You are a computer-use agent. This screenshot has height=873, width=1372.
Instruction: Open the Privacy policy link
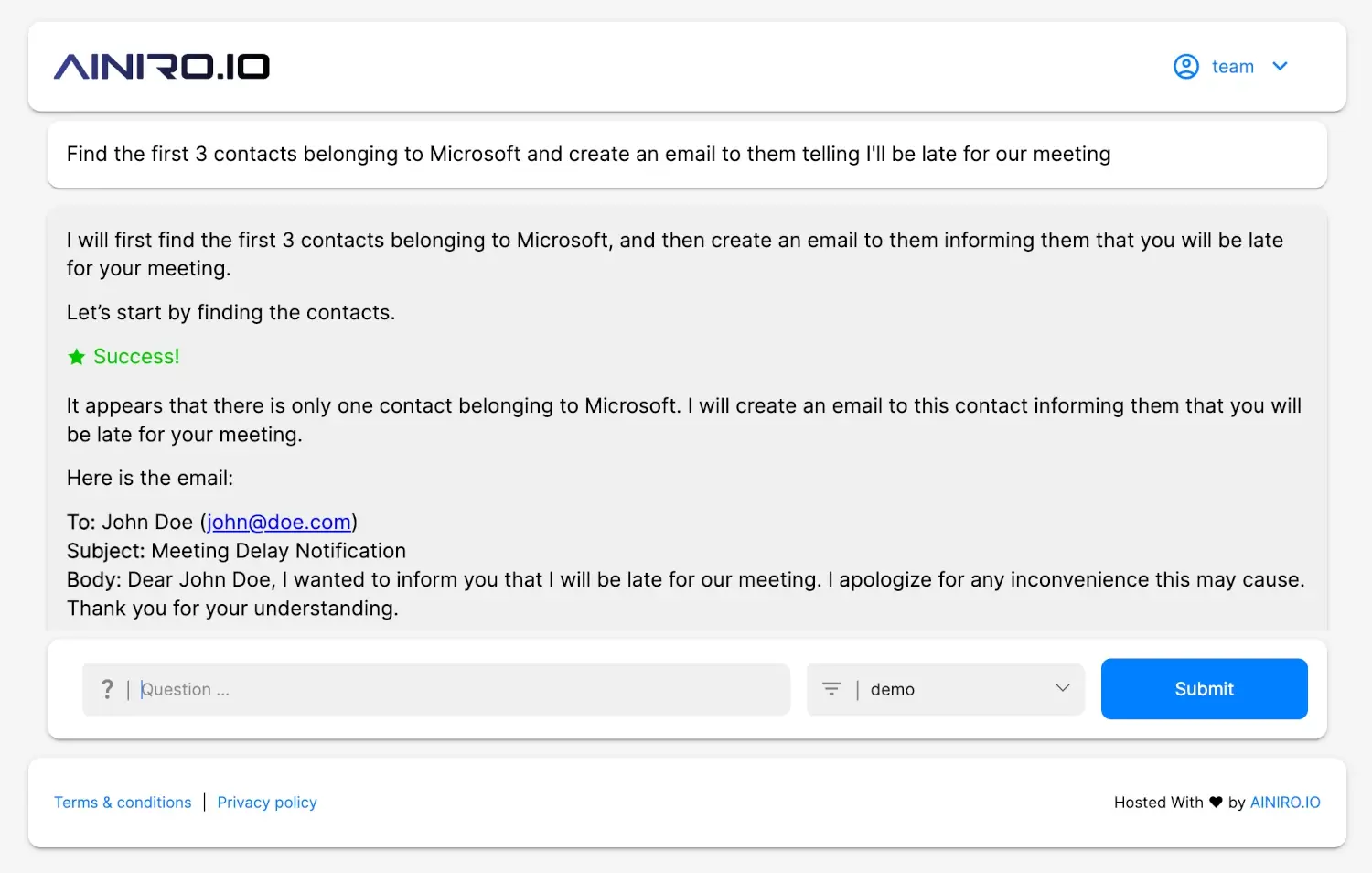(x=267, y=803)
